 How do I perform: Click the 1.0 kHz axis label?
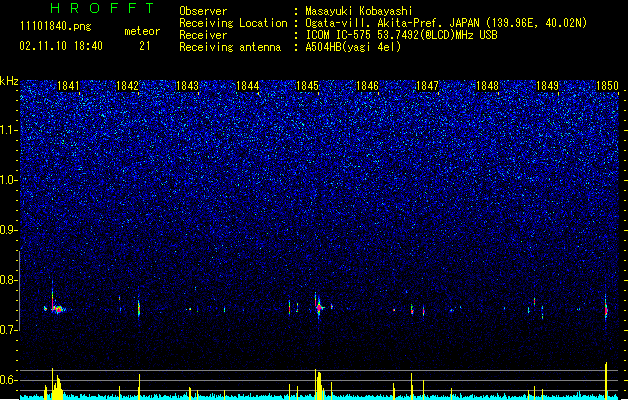9,180
